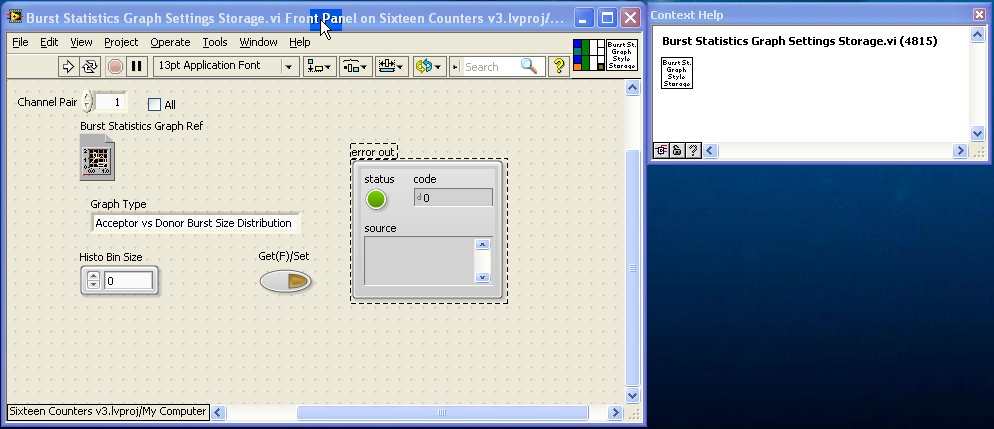The height and width of the screenshot is (429, 994).
Task: Open the 13pt Application Font dropdown
Action: [226, 67]
